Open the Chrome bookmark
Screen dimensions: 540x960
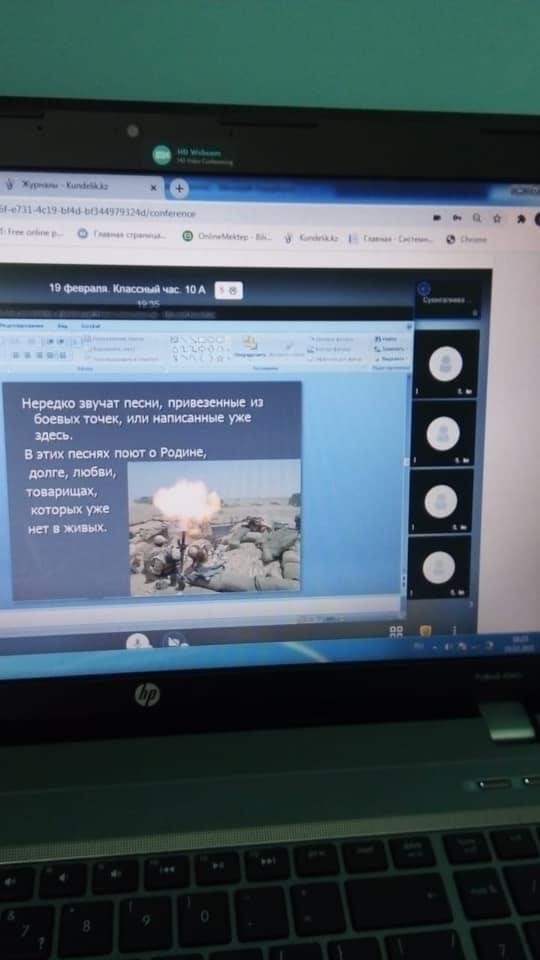click(467, 239)
